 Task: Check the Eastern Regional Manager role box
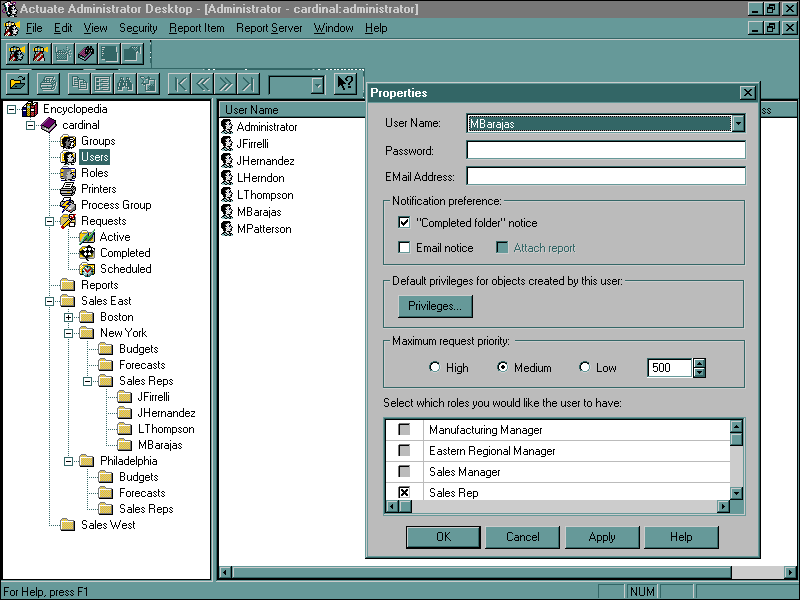coord(404,451)
